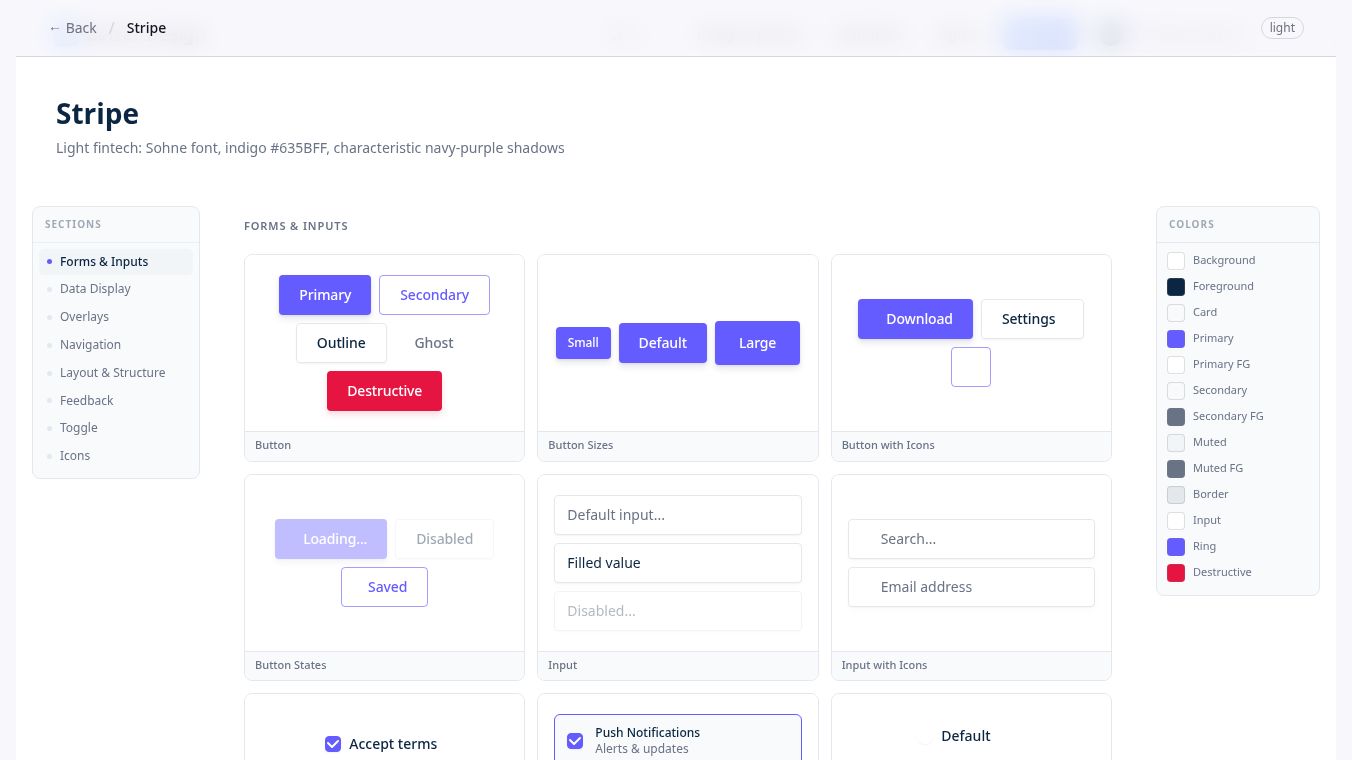Click the Download button
The image size is (1352, 760).
pos(915,319)
